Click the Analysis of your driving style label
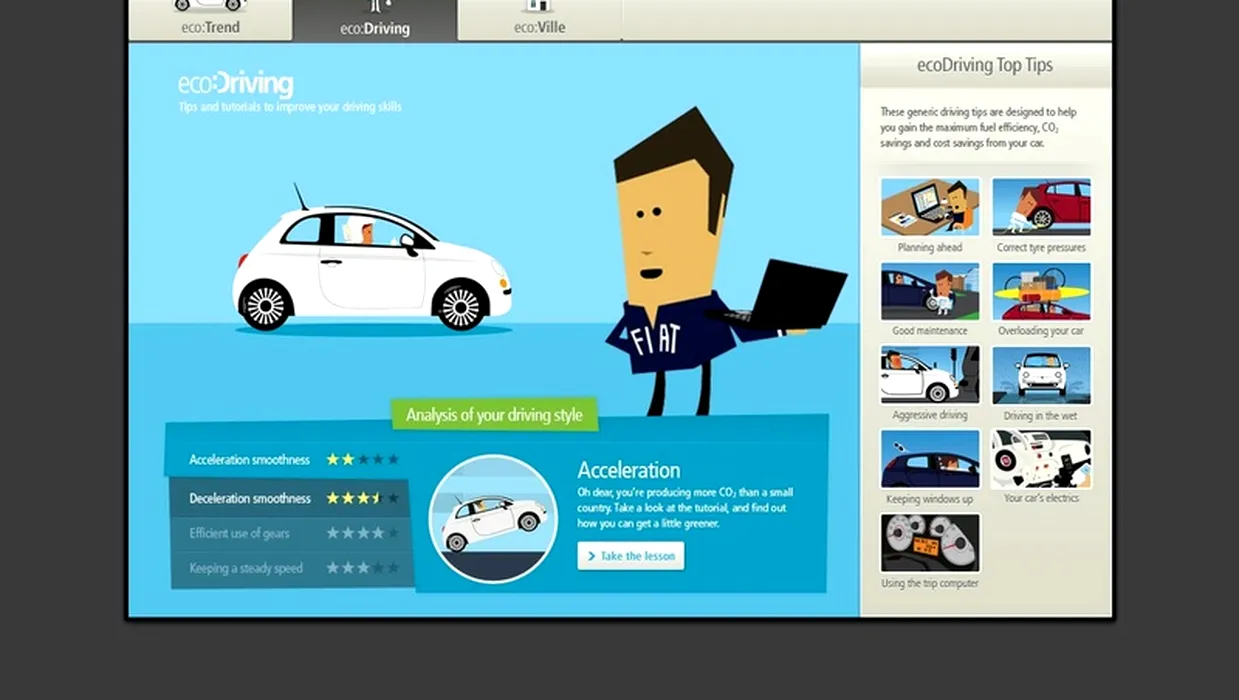 [x=494, y=415]
